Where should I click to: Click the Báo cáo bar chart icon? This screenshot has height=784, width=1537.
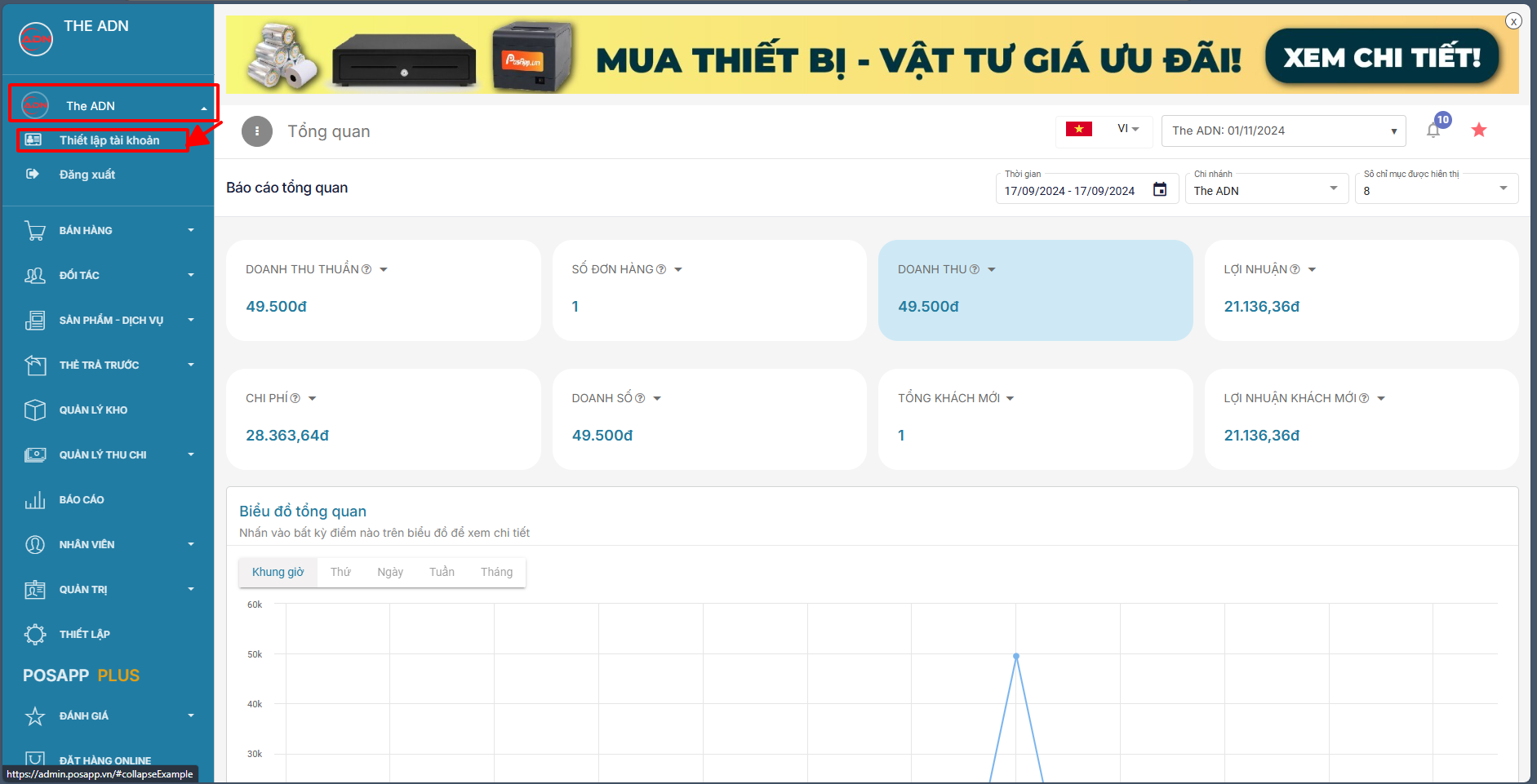tap(35, 500)
